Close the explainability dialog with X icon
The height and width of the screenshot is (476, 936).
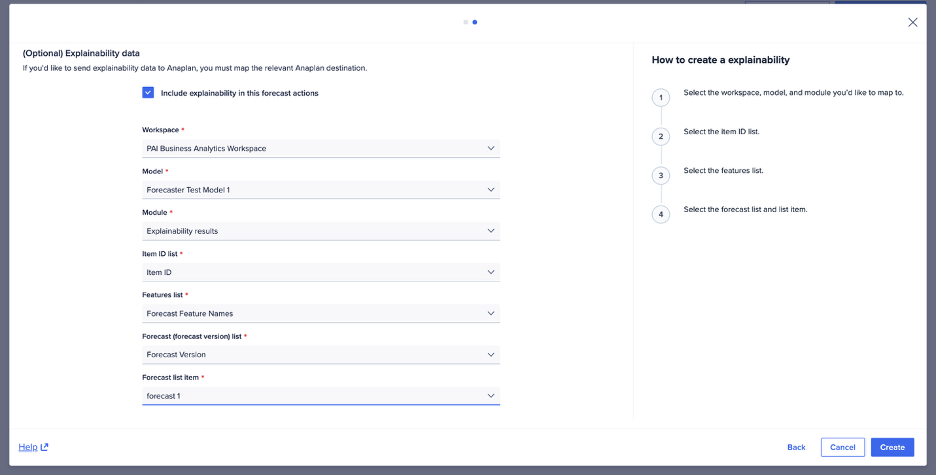[912, 22]
